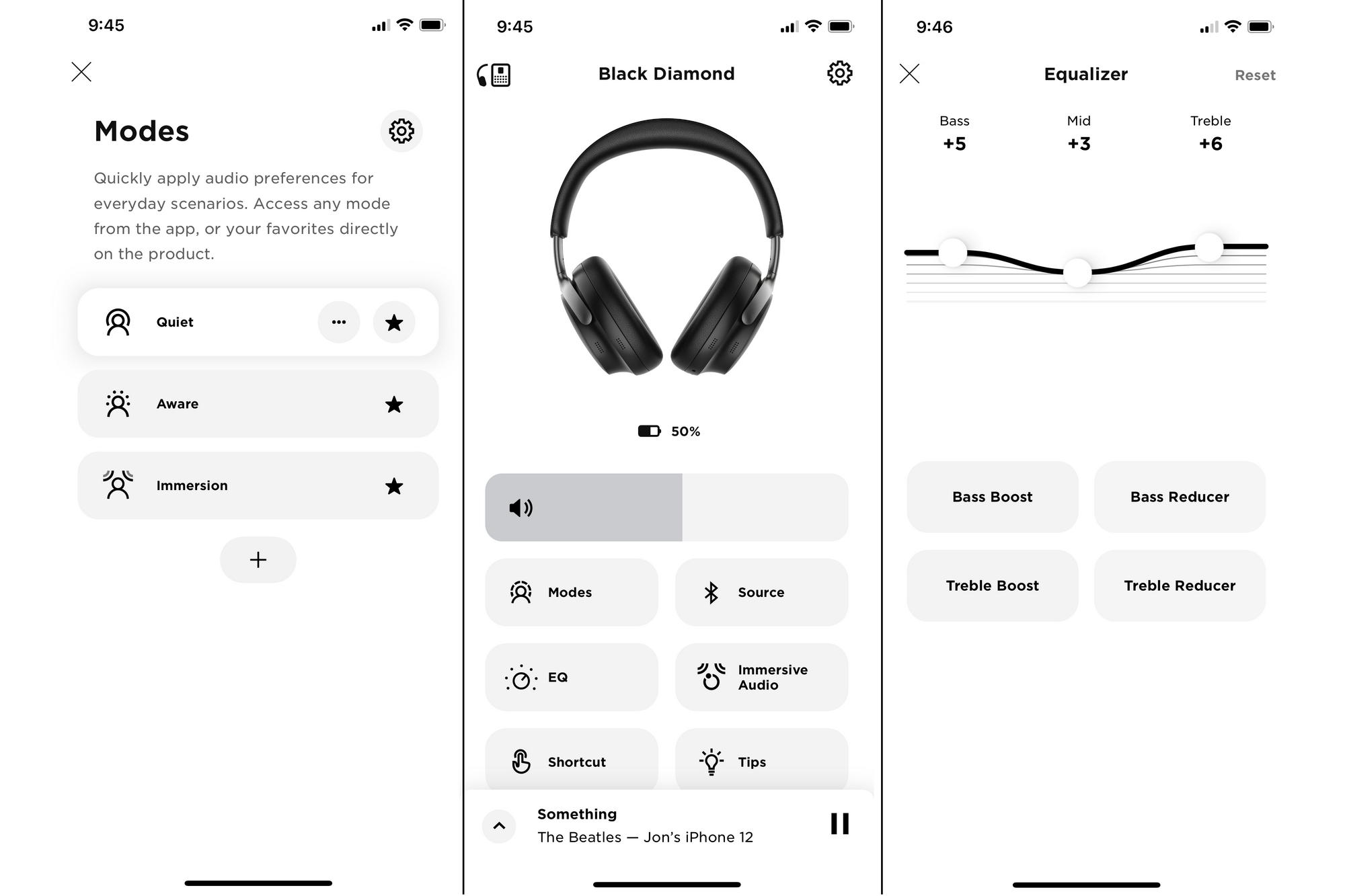Screen dimensions: 1345x896
Task: Open the Shortcut settings panel
Action: (570, 760)
